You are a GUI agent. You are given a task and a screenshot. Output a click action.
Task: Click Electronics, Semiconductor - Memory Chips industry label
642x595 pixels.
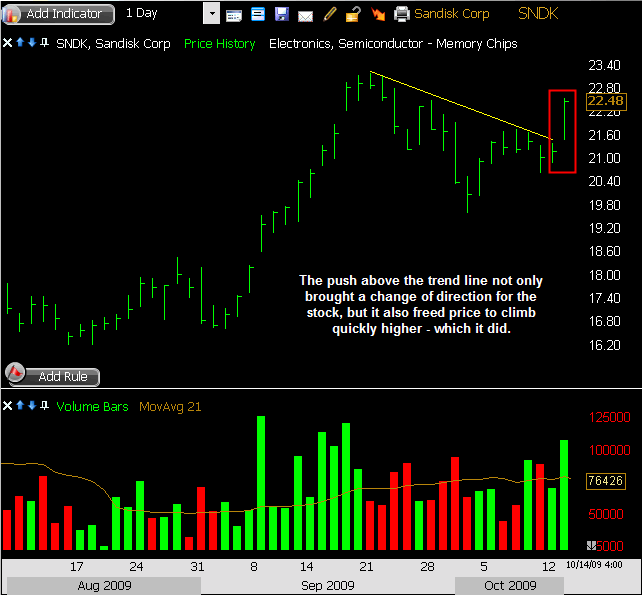click(x=393, y=44)
